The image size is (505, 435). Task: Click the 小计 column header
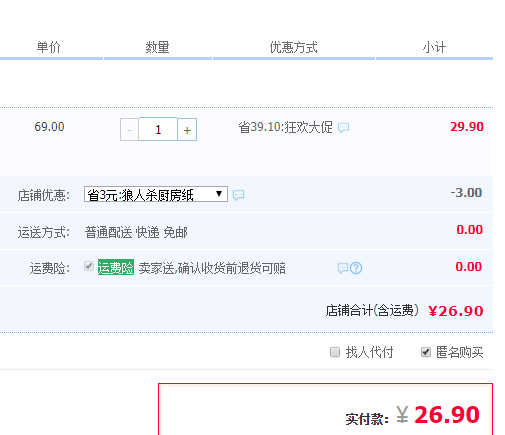coord(434,47)
